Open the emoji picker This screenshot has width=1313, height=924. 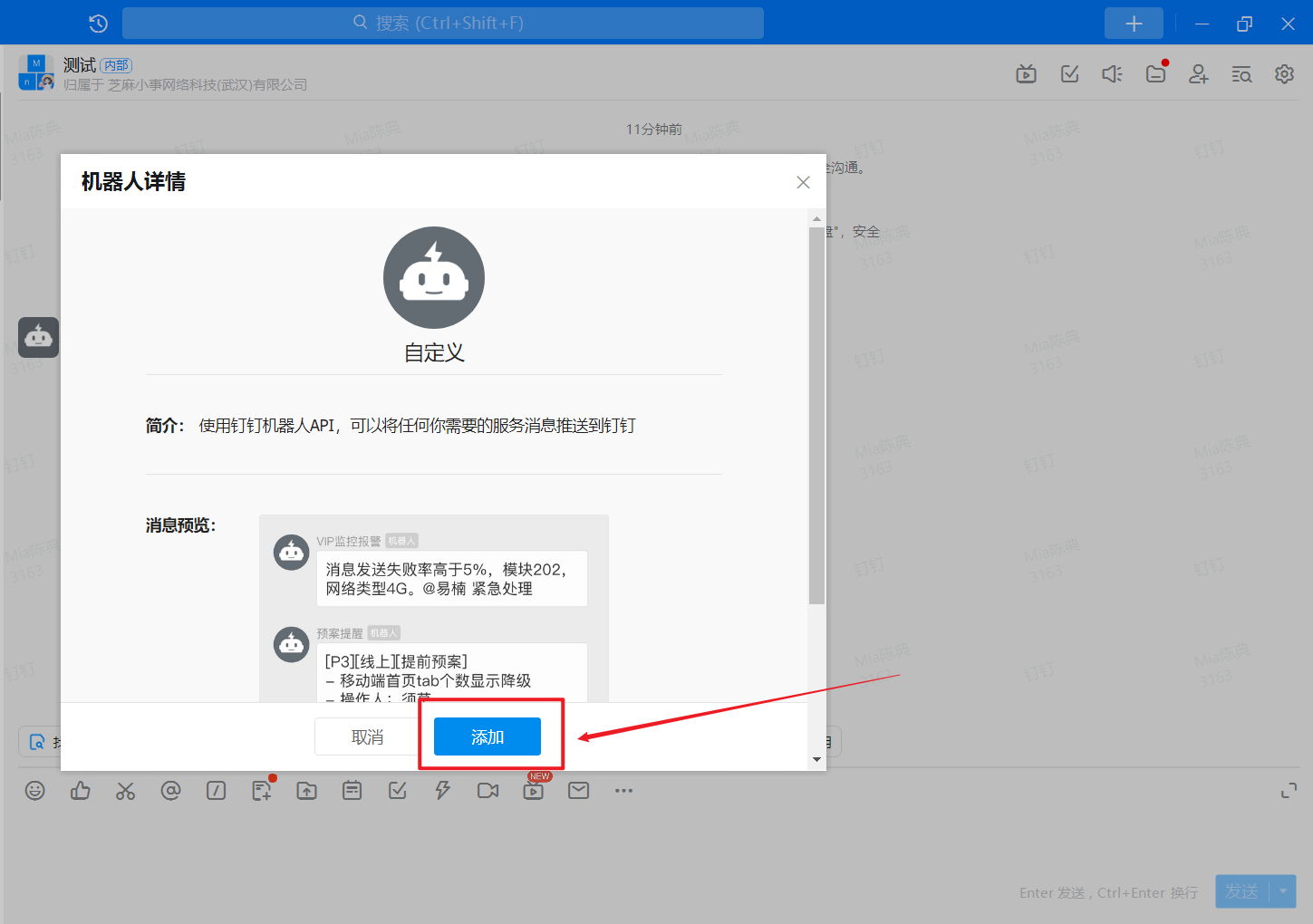[35, 791]
